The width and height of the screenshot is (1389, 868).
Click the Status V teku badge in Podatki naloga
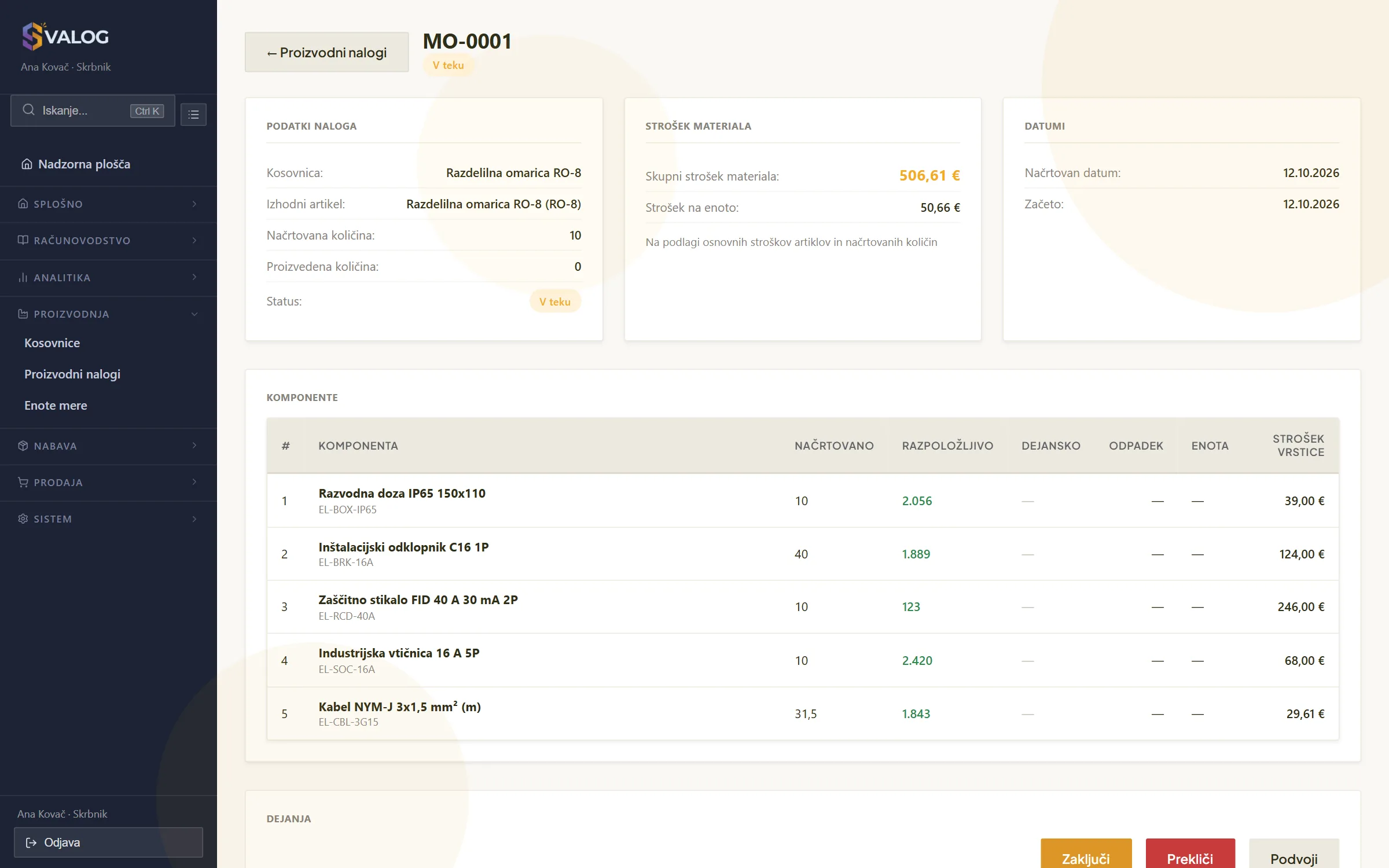click(555, 301)
